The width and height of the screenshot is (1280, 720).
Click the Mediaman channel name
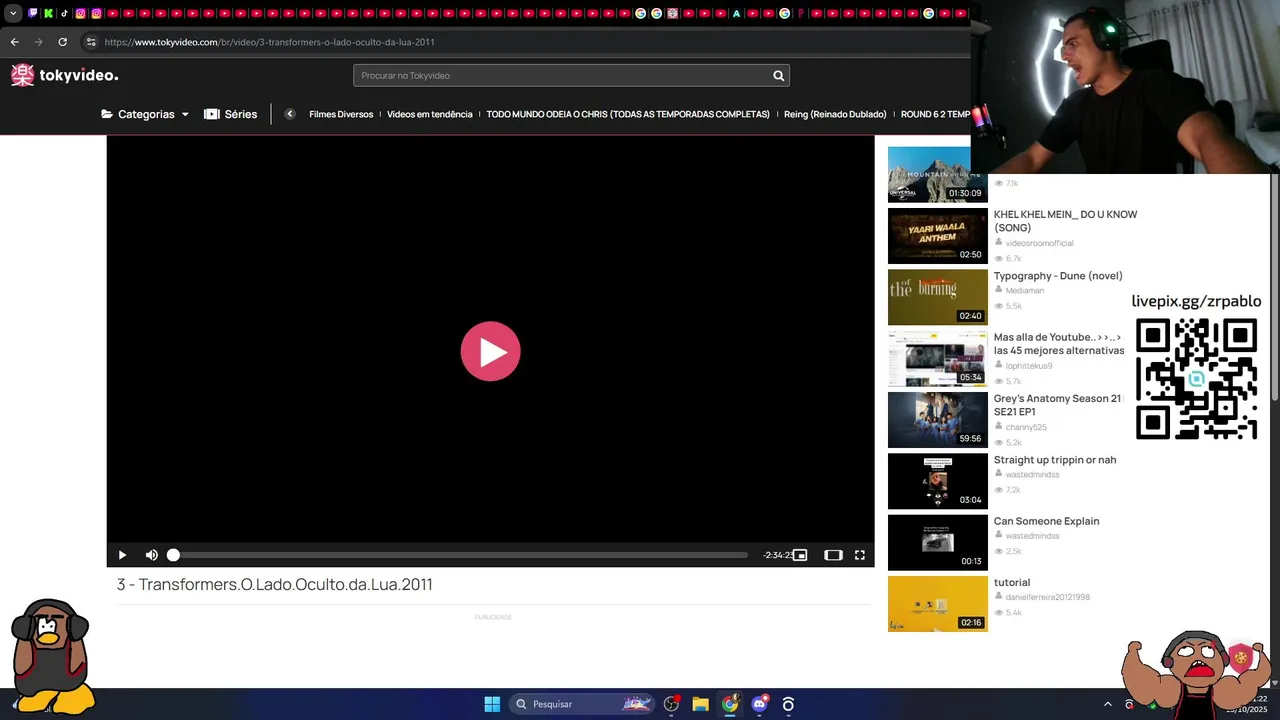coord(1024,290)
